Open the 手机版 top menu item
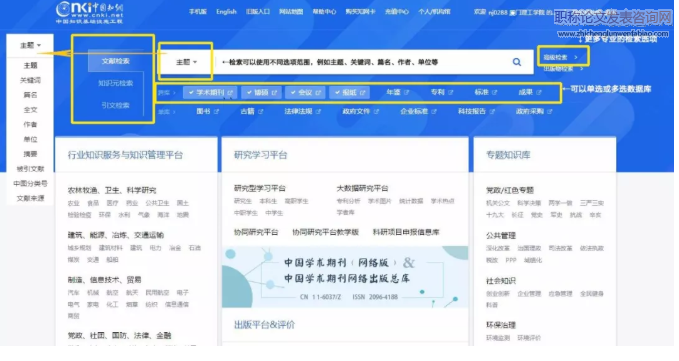Image resolution: width=679 pixels, height=361 pixels. 197,12
